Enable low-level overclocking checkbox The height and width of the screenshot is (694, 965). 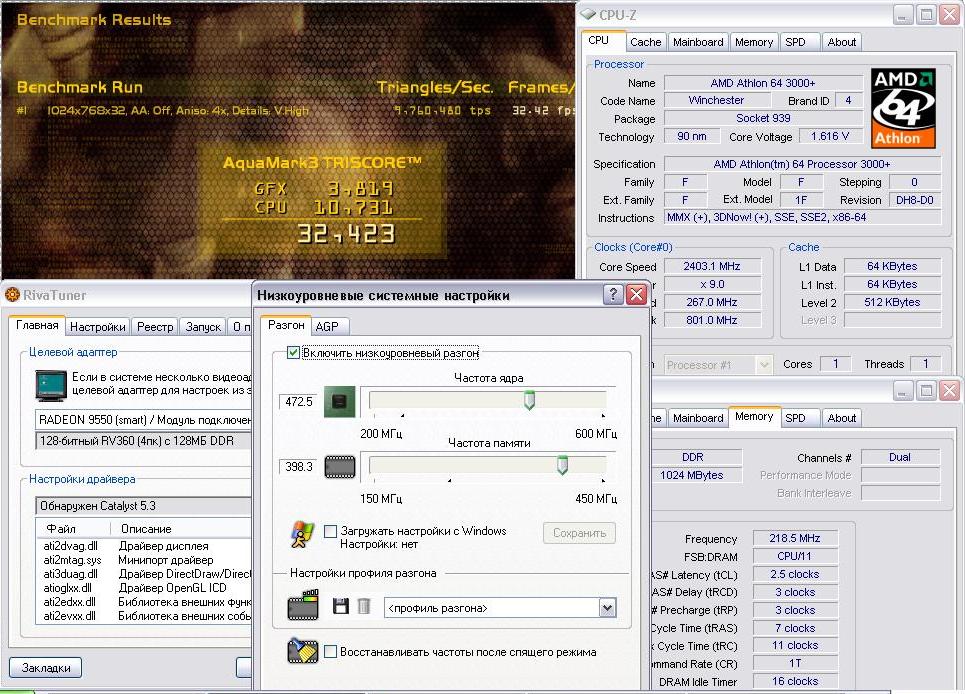tap(294, 353)
